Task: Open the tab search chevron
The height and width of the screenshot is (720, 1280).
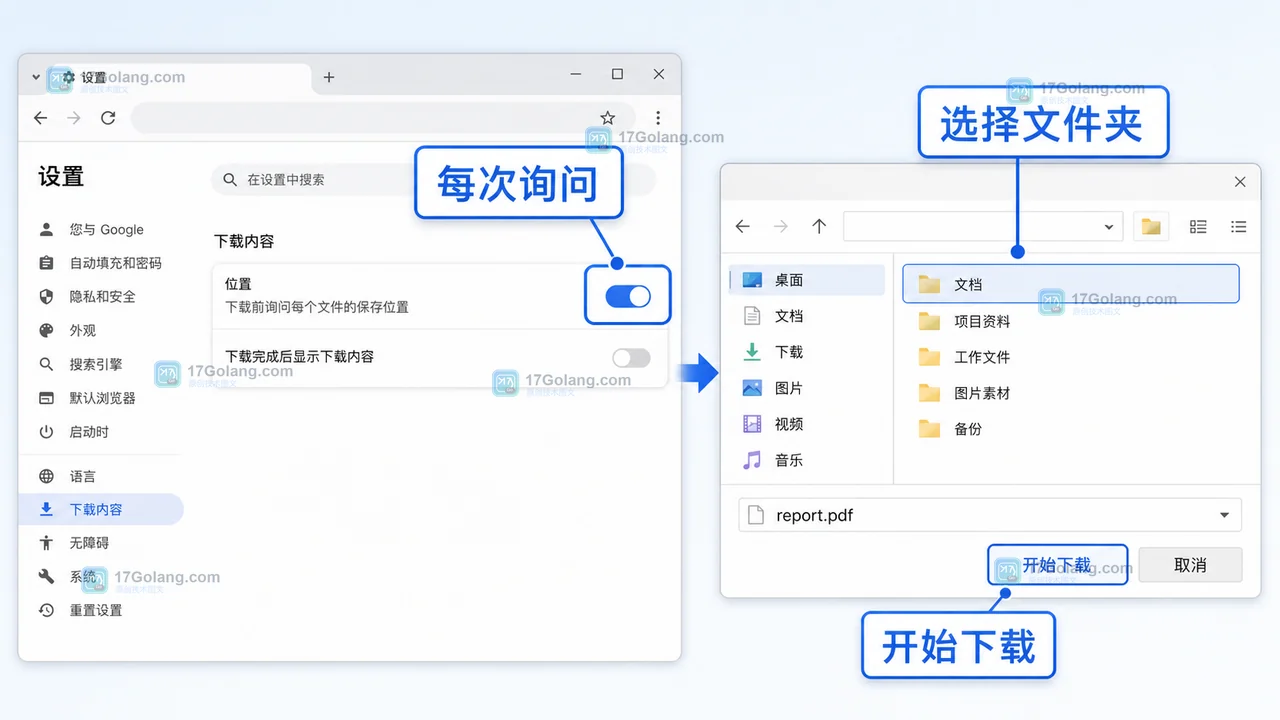Action: [x=36, y=77]
